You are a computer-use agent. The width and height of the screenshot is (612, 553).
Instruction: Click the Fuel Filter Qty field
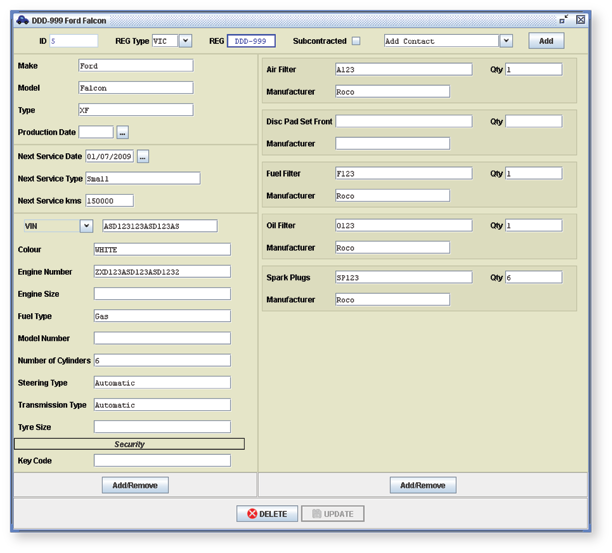click(534, 173)
